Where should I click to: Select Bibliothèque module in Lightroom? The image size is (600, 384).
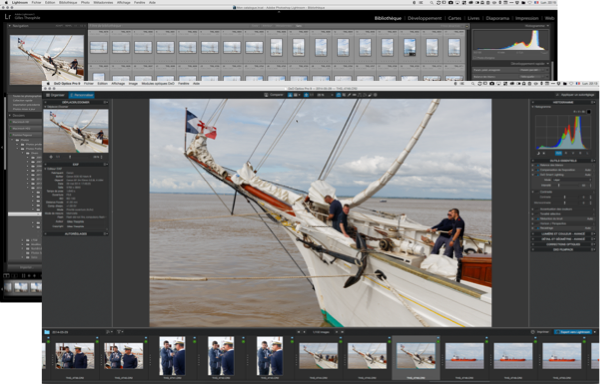pyautogui.click(x=388, y=18)
